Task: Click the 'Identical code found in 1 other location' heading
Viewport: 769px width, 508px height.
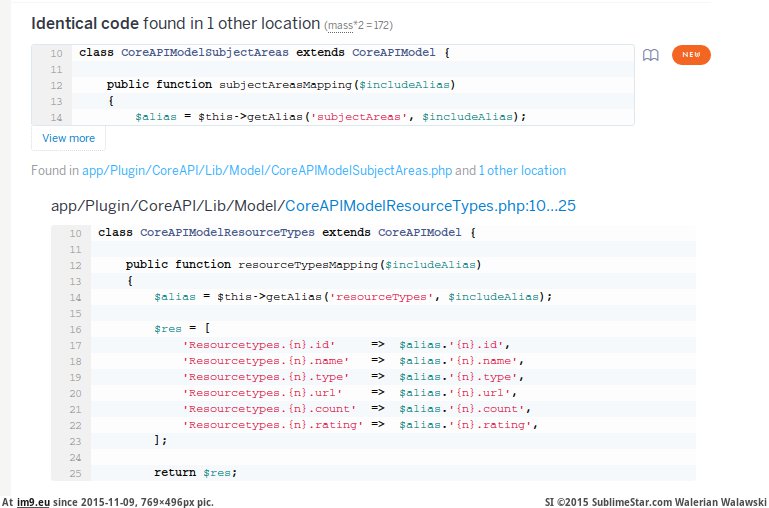Action: tap(176, 24)
